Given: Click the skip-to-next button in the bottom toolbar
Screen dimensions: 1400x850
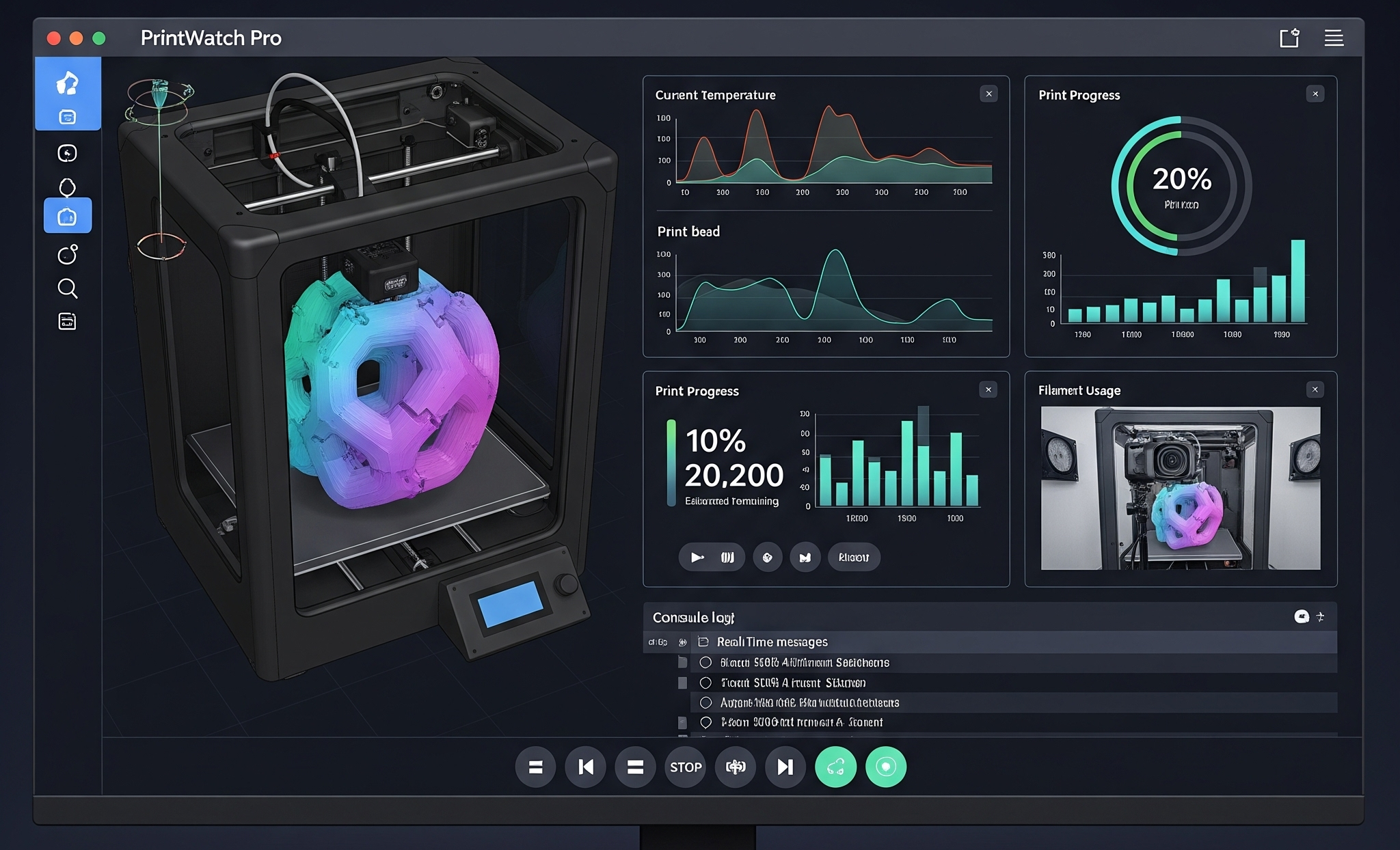Looking at the screenshot, I should coord(785,767).
